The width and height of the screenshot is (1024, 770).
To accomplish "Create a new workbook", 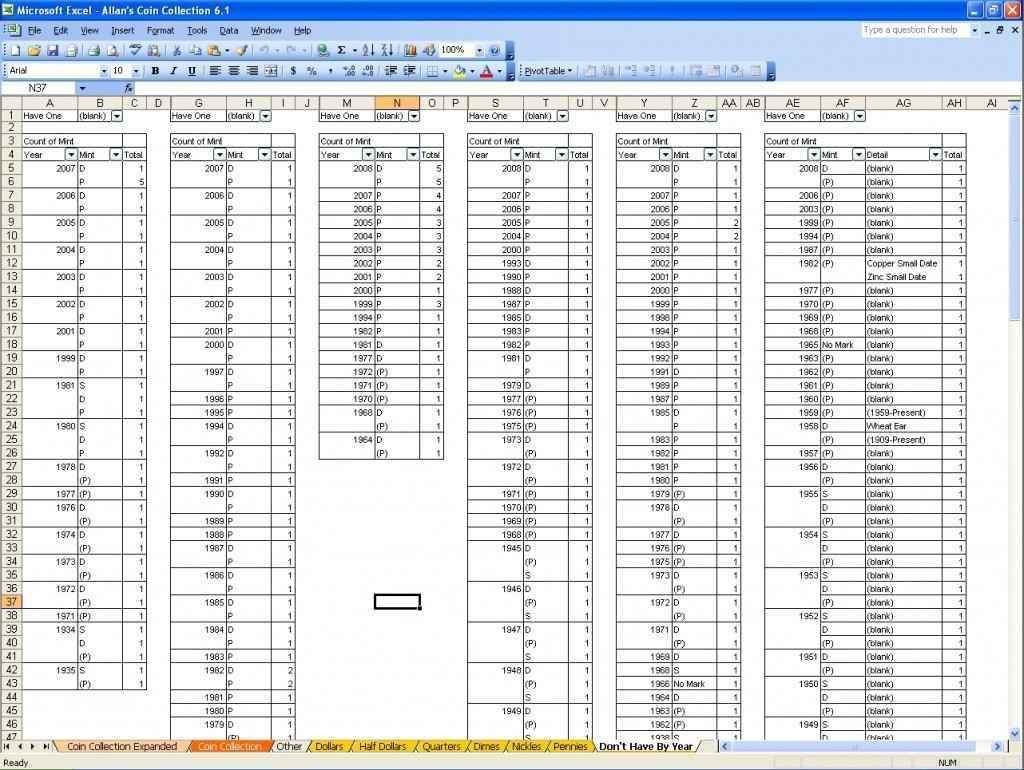I will (x=16, y=50).
